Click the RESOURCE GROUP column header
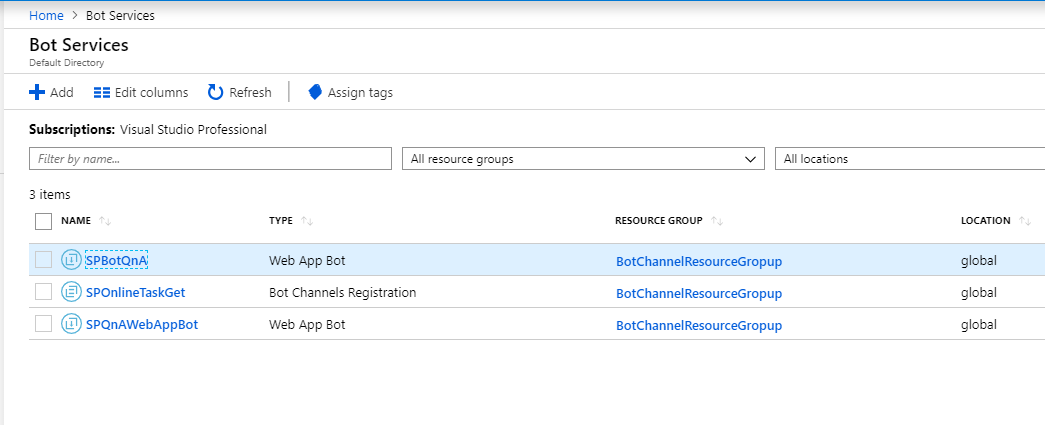 pyautogui.click(x=658, y=220)
